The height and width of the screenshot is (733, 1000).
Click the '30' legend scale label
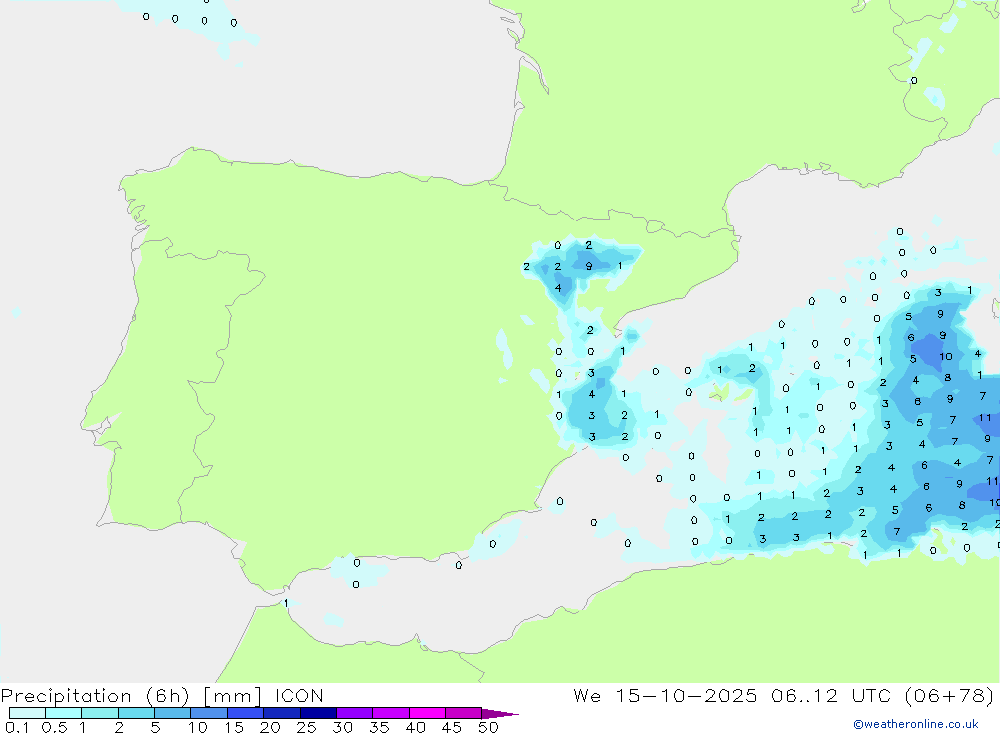(342, 727)
